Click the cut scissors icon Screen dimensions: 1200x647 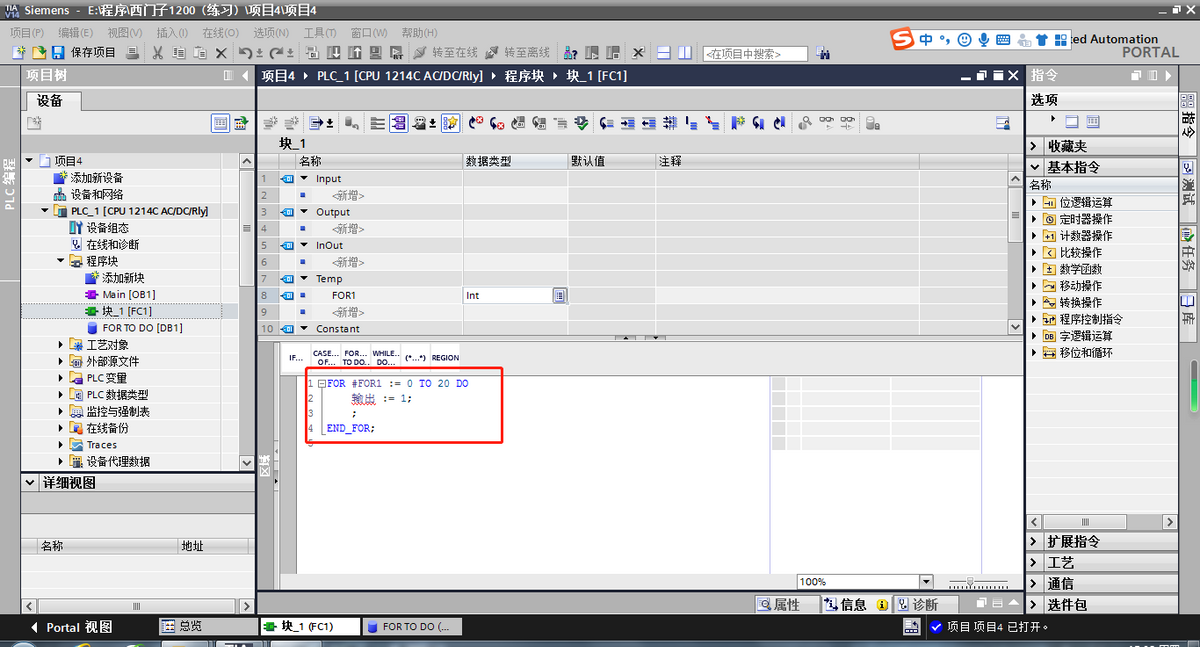coord(158,53)
